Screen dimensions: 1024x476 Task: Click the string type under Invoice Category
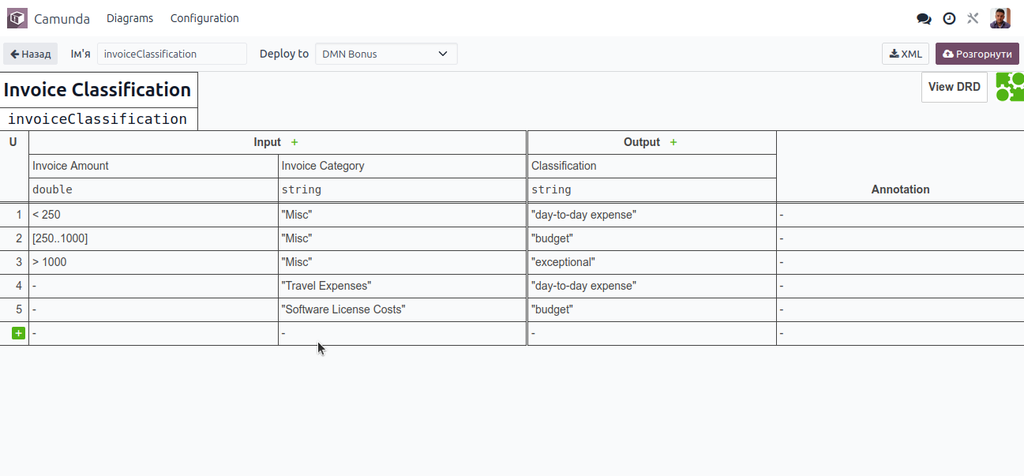(x=402, y=189)
